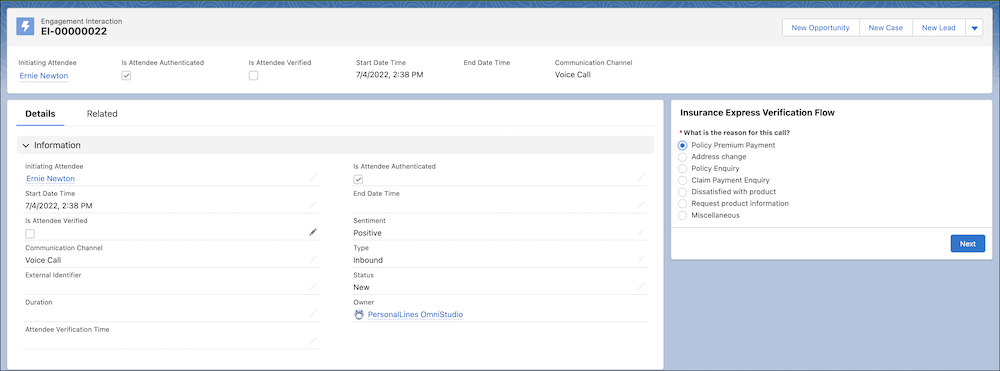The width and height of the screenshot is (1000, 371).
Task: Click New Opportunity button
Action: (x=820, y=28)
